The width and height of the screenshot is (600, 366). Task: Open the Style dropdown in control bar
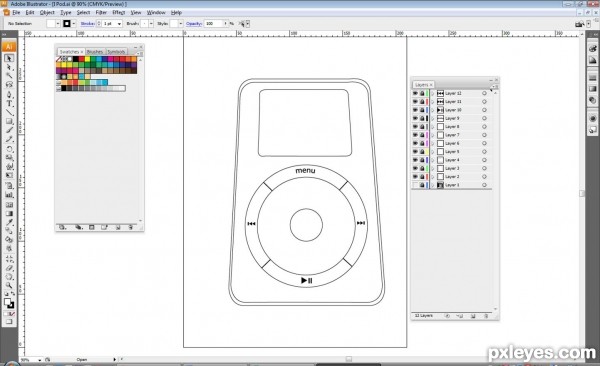click(181, 23)
